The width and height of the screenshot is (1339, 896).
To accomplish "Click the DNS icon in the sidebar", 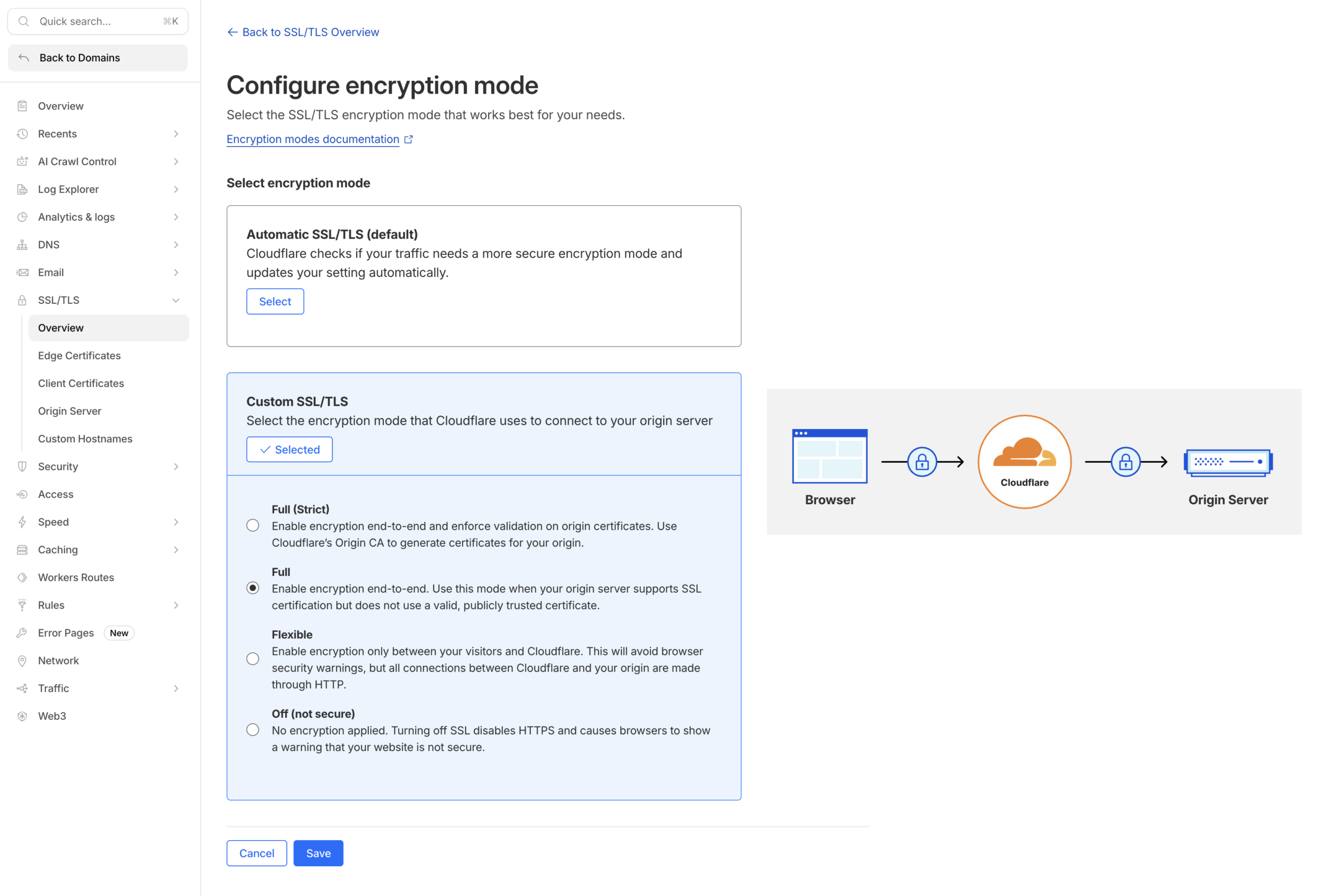I will tap(22, 245).
